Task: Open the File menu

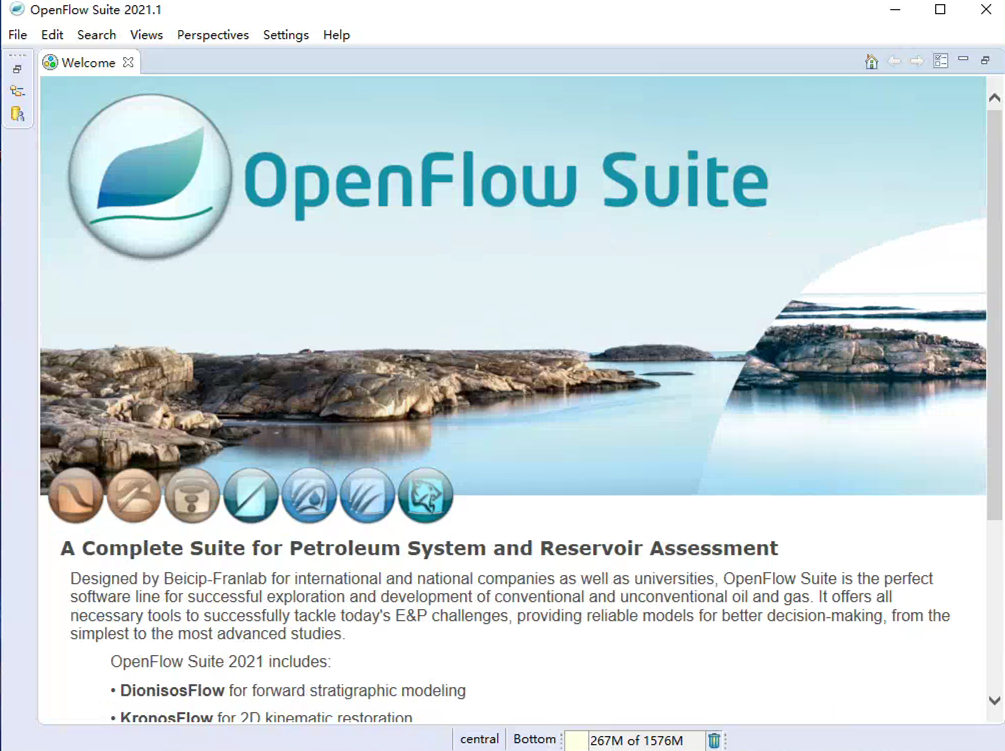Action: click(x=17, y=35)
